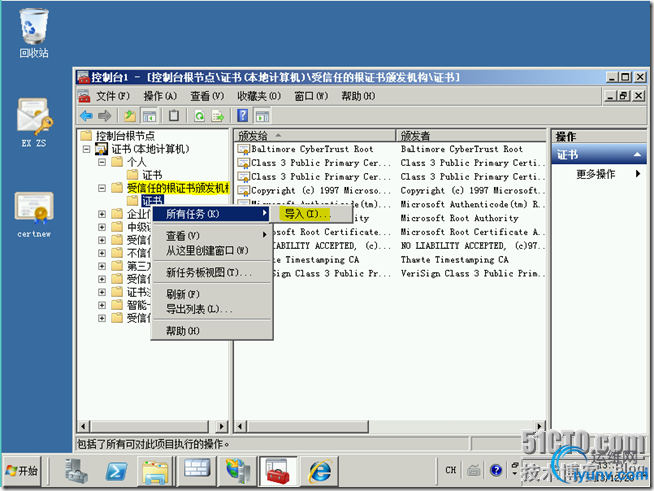Open the 文件(F) menu

coord(113,96)
